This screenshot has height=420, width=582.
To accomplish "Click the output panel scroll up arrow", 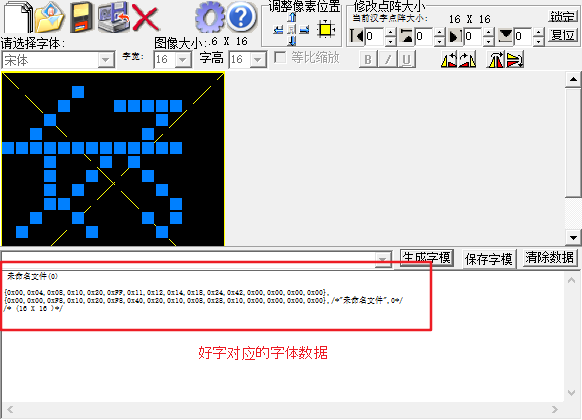I will [x=572, y=280].
